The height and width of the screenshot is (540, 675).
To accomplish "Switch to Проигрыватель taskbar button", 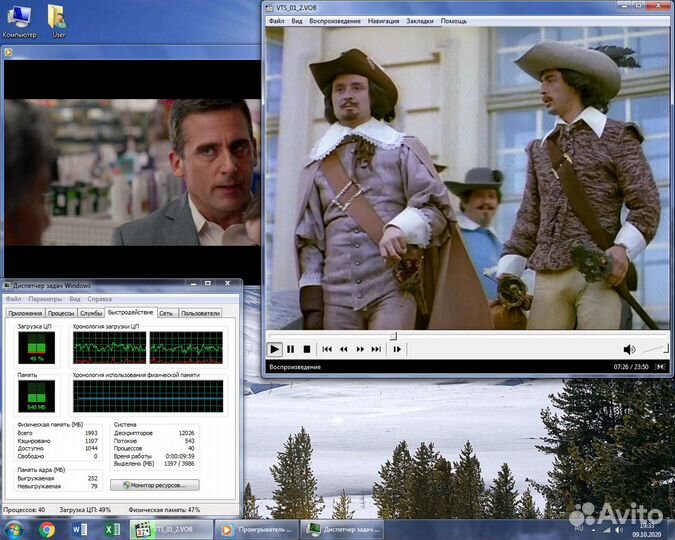I will point(257,529).
